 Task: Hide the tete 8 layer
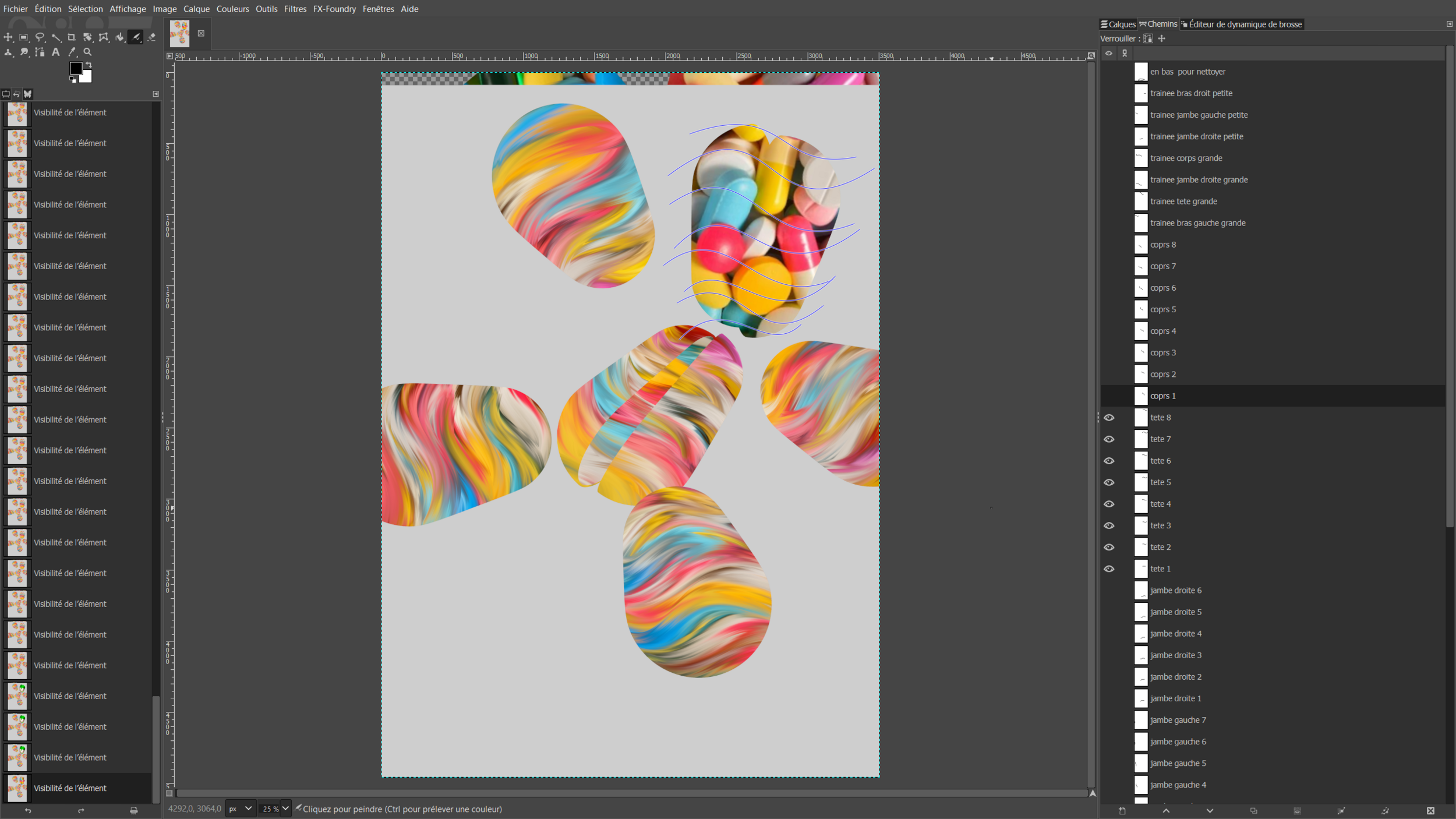pos(1109,417)
